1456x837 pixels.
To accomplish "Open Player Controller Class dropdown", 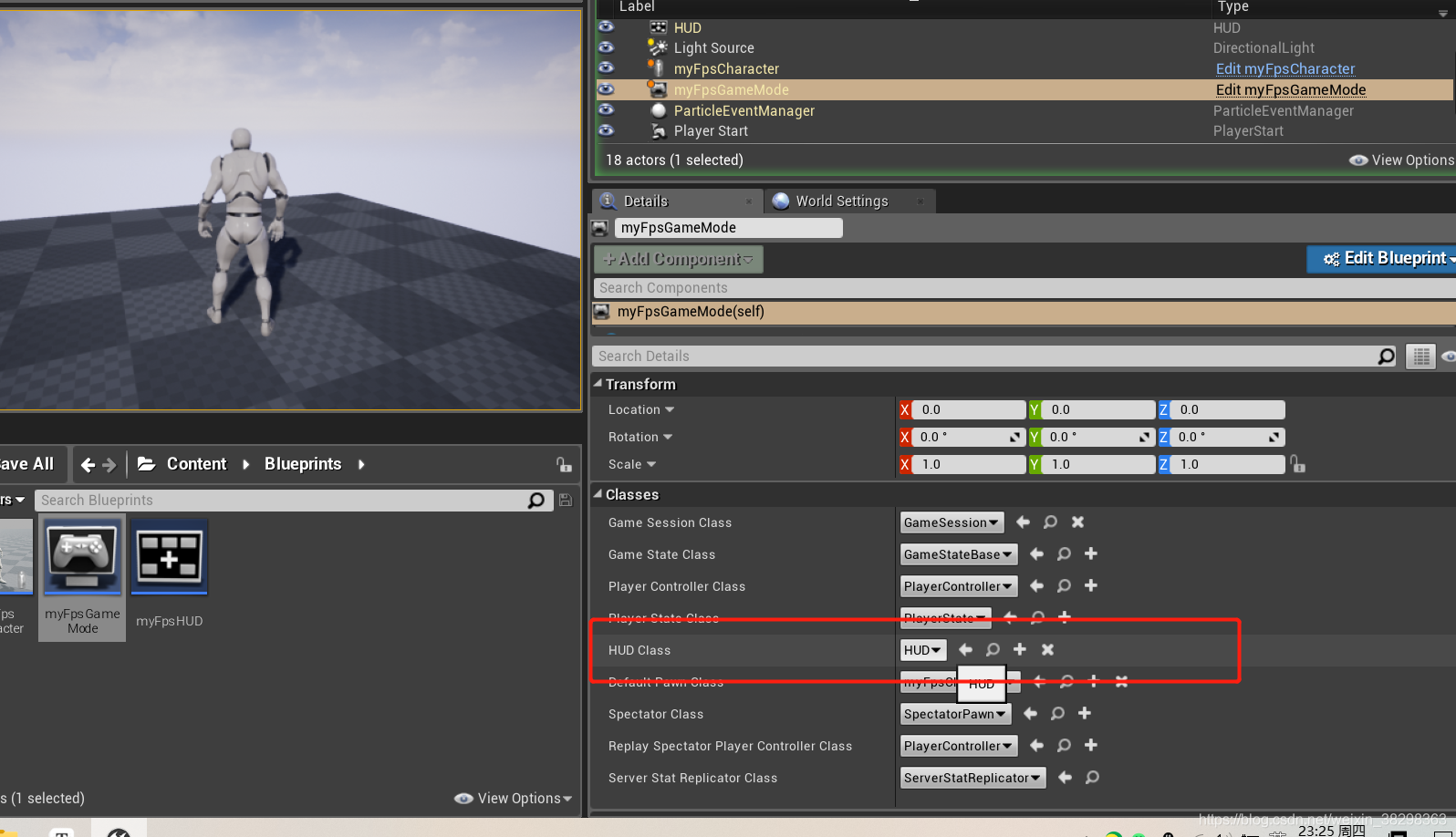I will (958, 586).
